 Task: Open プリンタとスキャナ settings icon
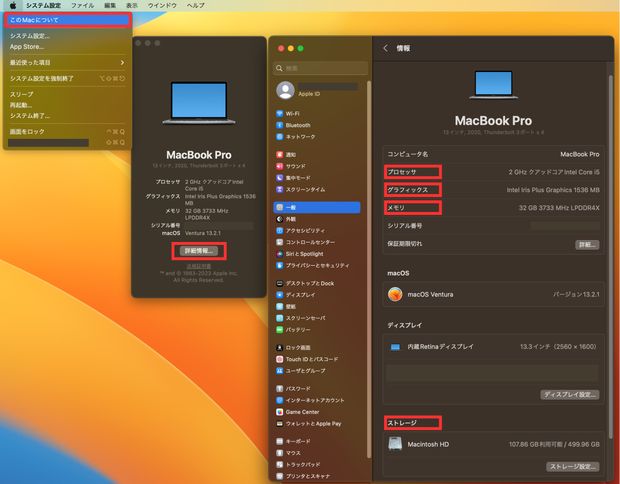[x=280, y=476]
